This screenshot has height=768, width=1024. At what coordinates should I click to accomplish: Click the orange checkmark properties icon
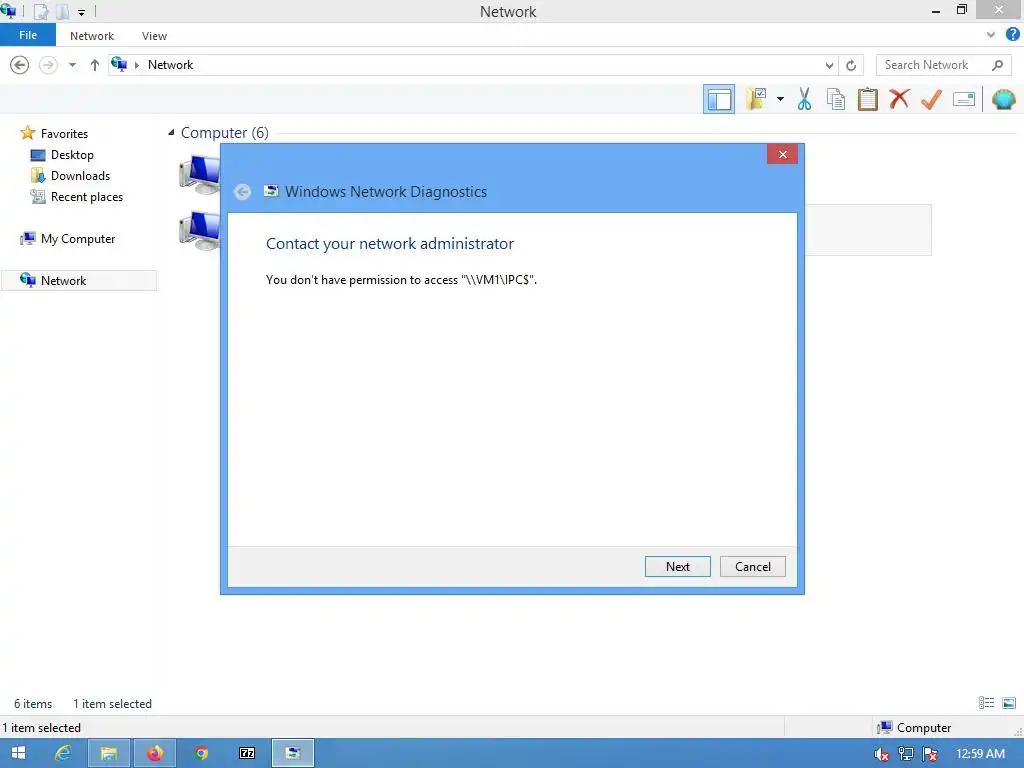931,99
